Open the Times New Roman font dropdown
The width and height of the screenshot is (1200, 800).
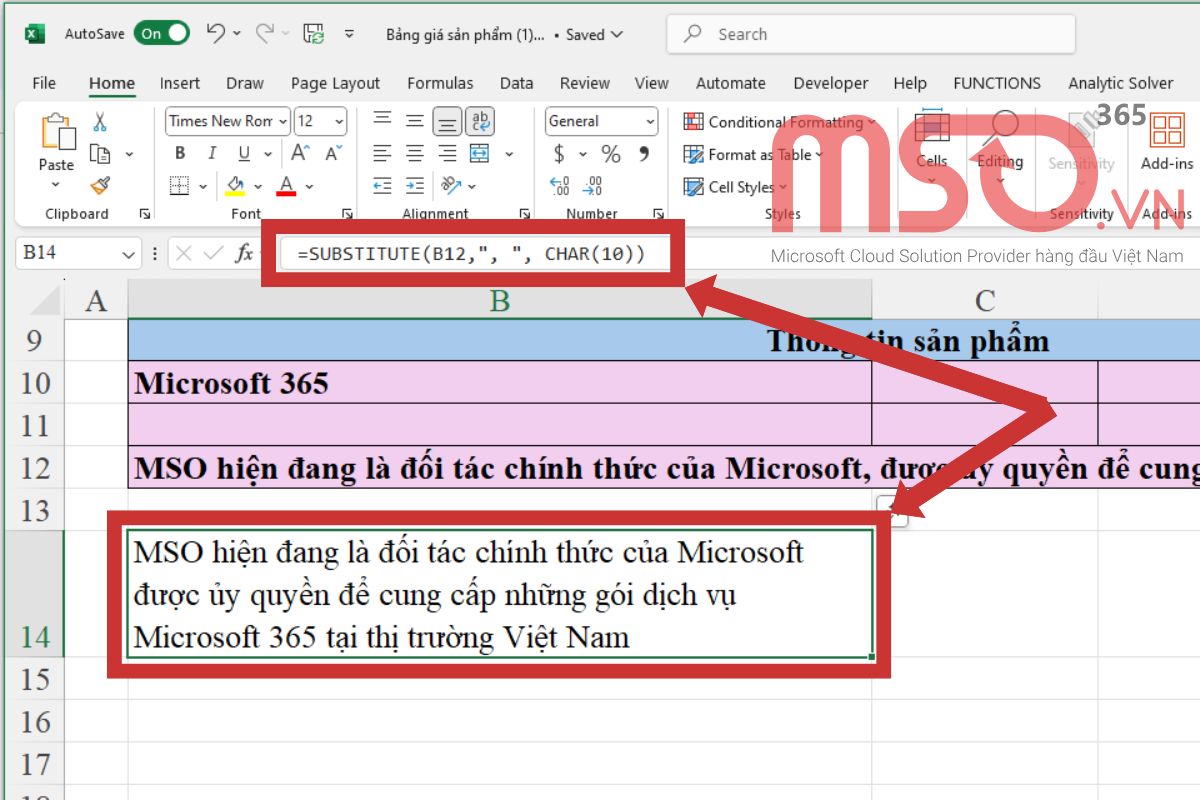tap(282, 122)
